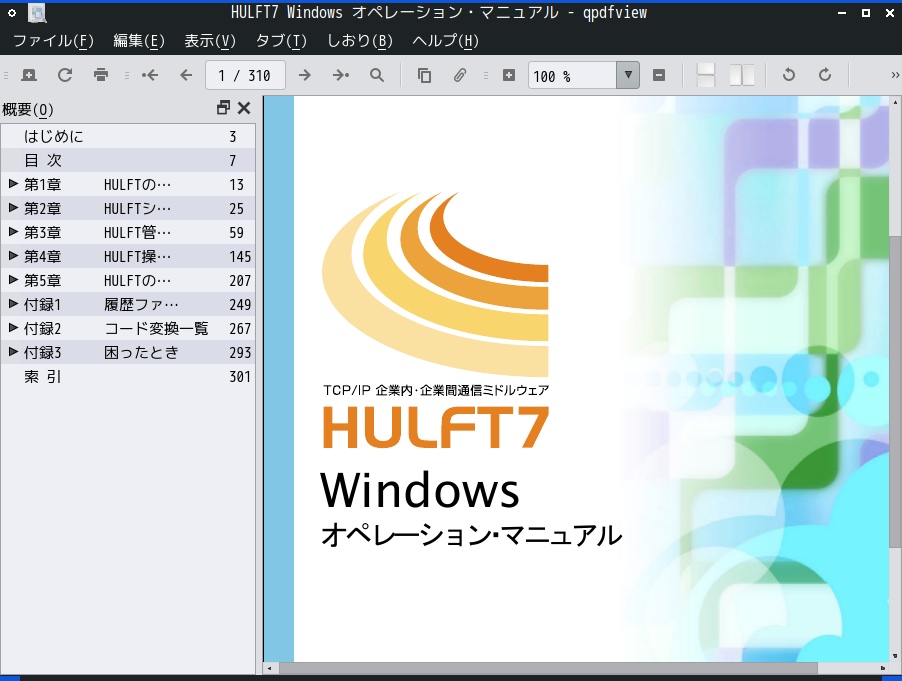The height and width of the screenshot is (681, 902).
Task: Click the HULFT7 logo on the page
Action: pos(436,427)
